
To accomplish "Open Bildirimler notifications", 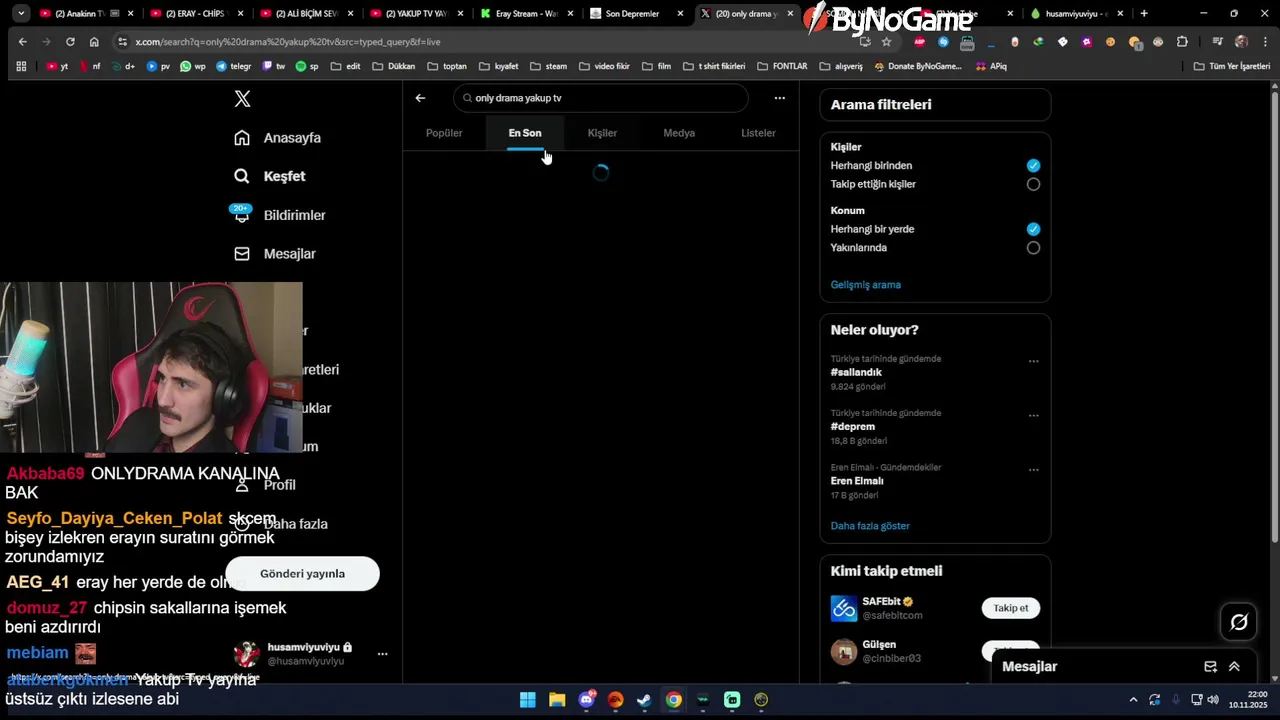I will (x=279, y=215).
